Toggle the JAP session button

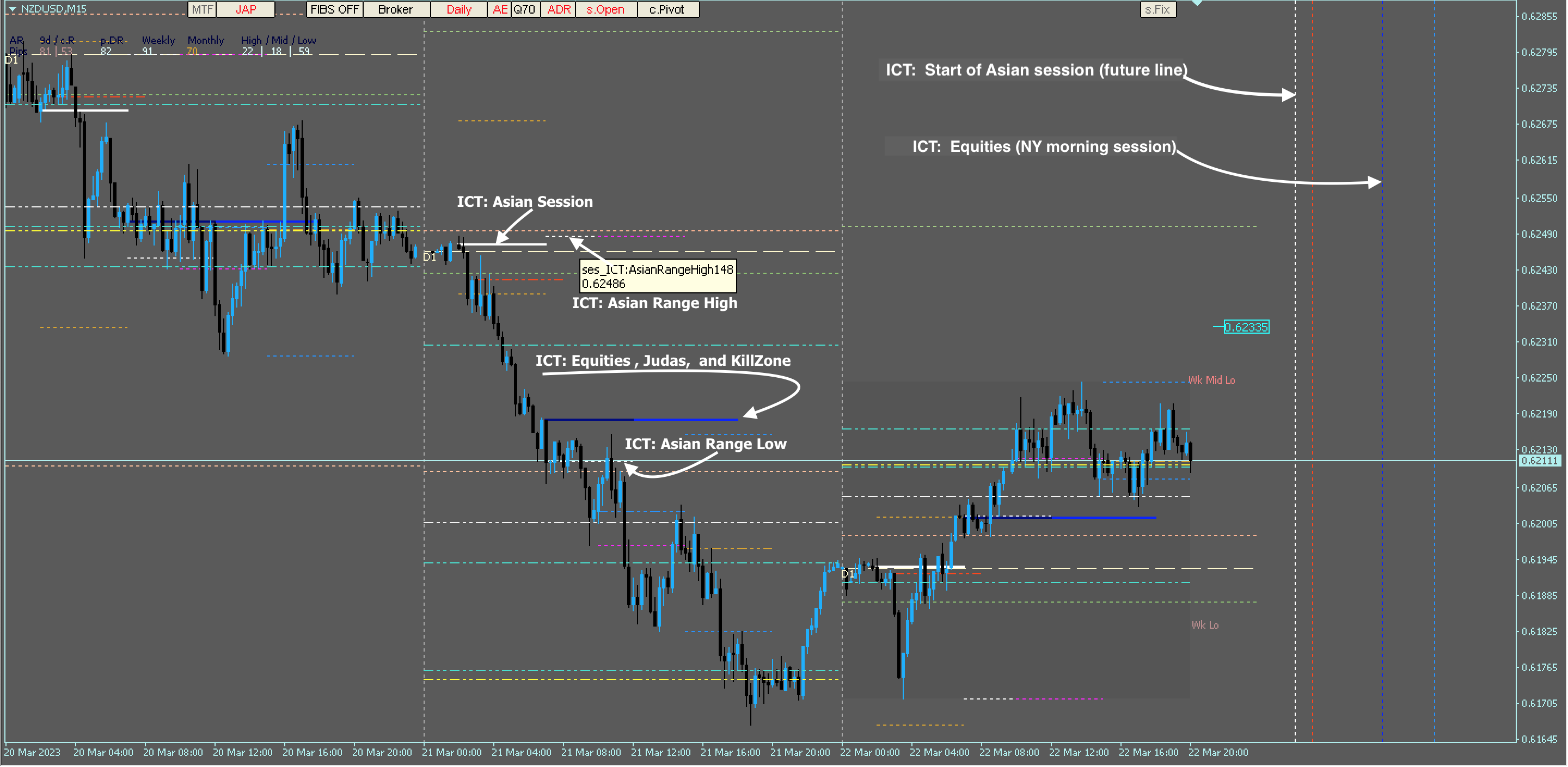click(246, 9)
